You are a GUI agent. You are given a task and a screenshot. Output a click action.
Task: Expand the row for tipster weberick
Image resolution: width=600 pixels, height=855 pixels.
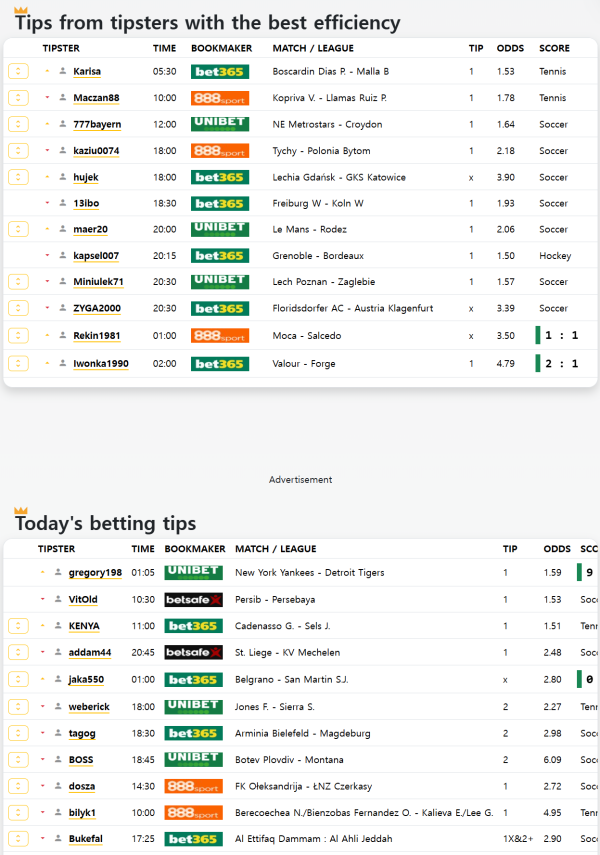click(18, 707)
